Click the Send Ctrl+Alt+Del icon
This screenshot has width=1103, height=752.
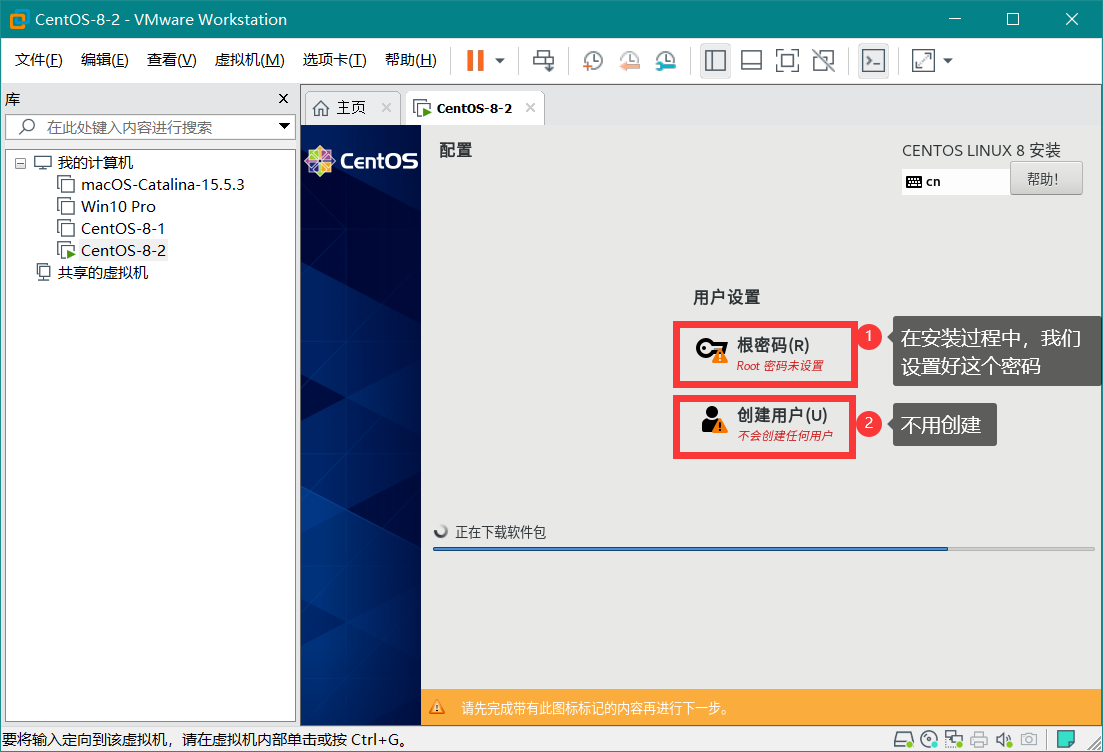coord(543,61)
